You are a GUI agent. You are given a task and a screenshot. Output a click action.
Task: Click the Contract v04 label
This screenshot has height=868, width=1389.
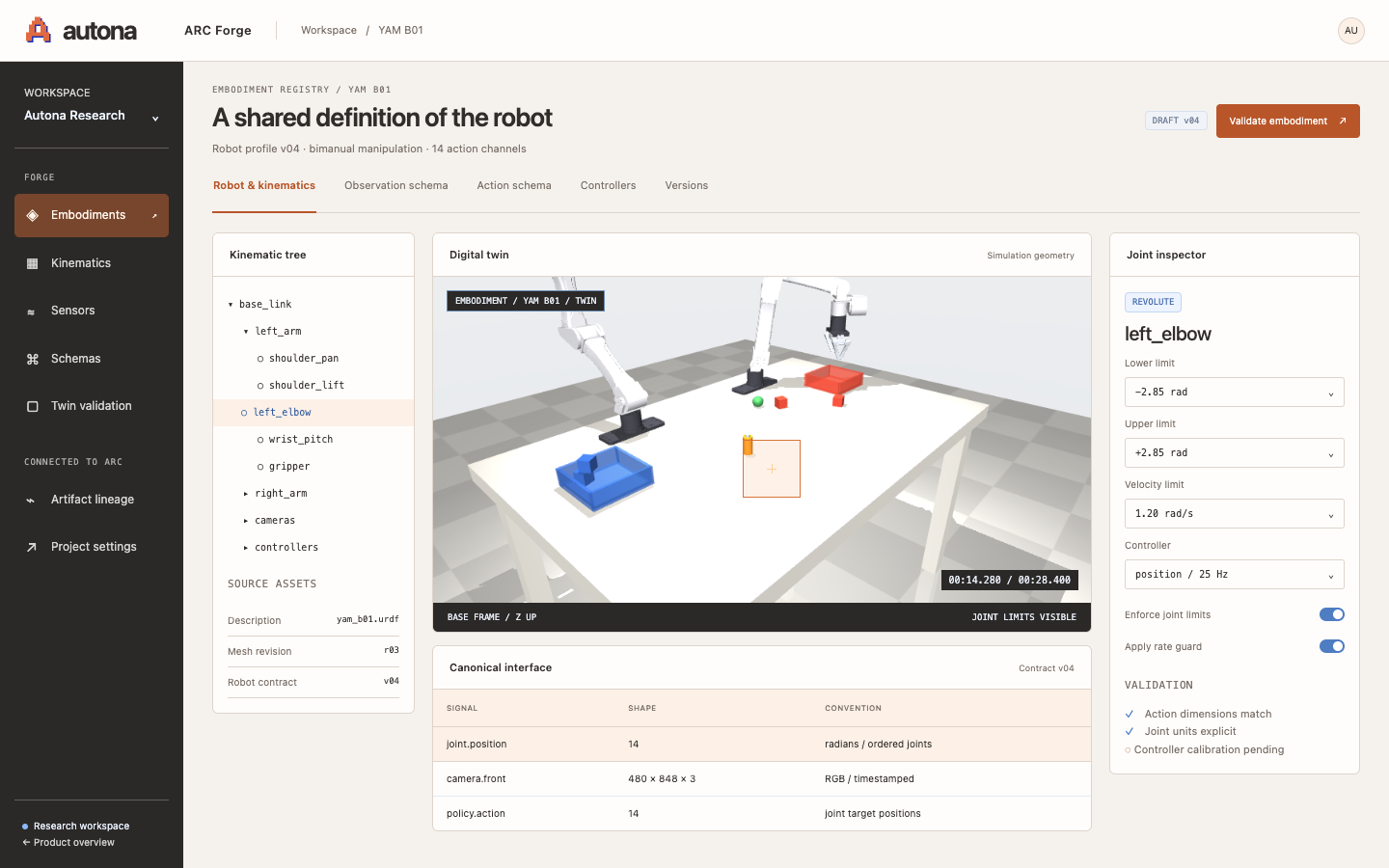(1046, 668)
